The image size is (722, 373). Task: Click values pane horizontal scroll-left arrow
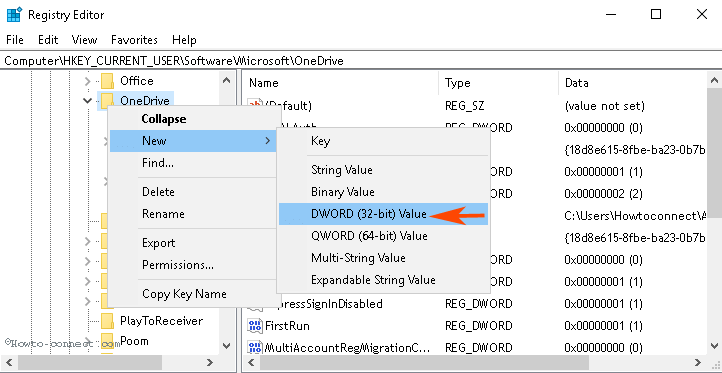point(251,362)
